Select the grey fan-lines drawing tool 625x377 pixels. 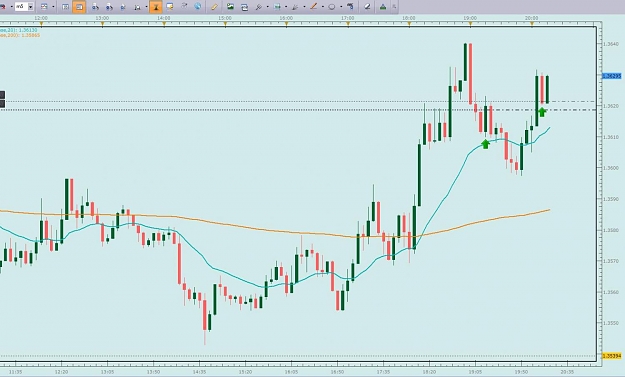(x=295, y=6)
